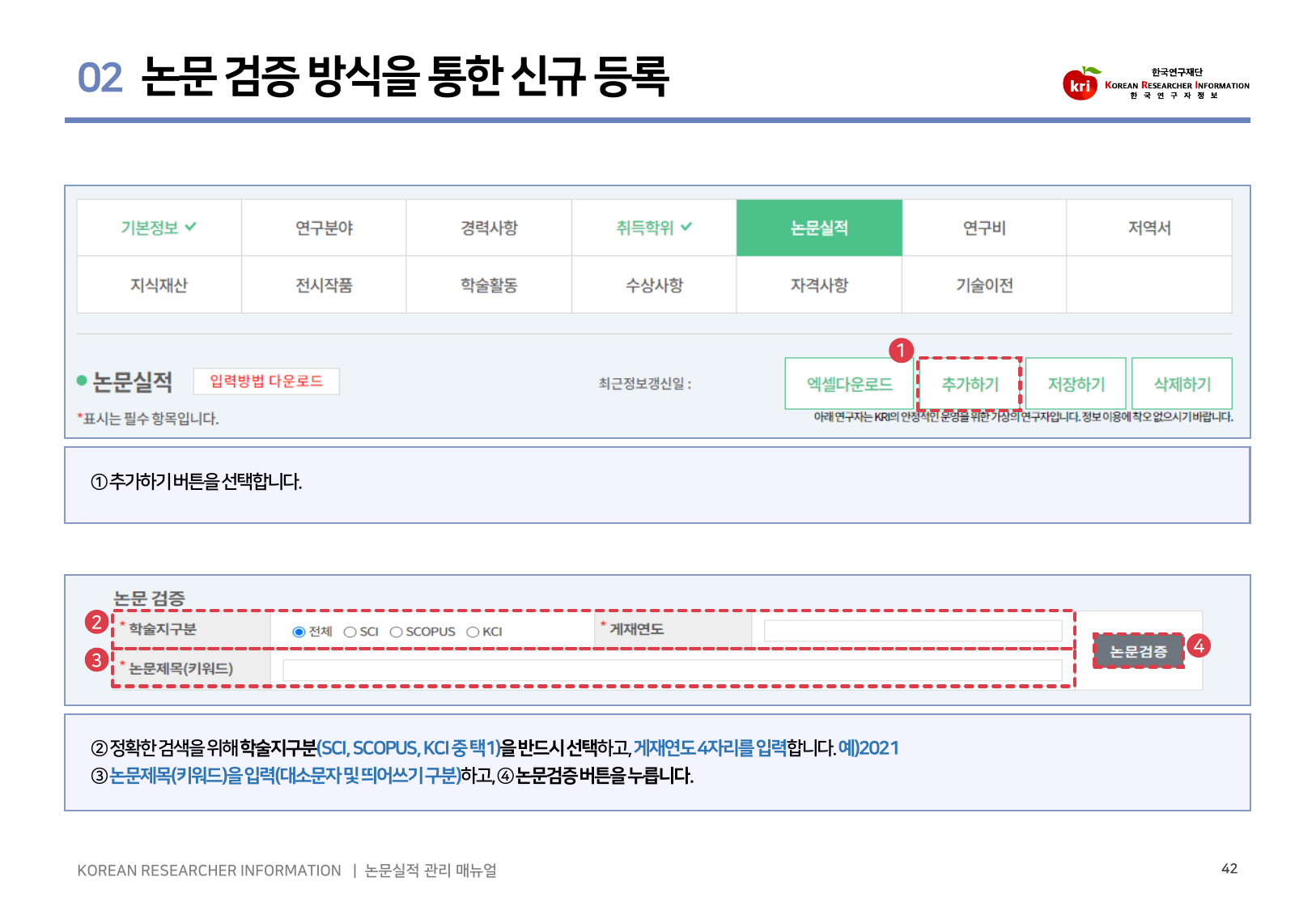Click the red step 1 marker

[901, 351]
